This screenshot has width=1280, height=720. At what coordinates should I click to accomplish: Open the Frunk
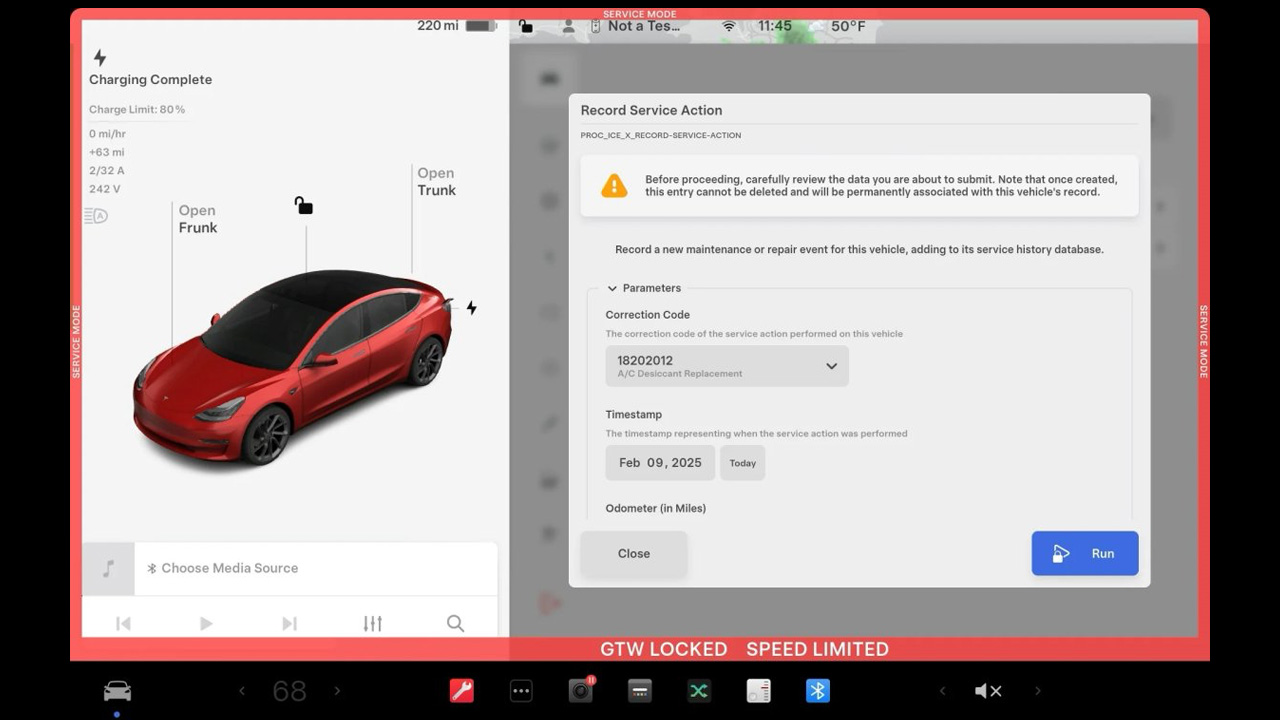pos(198,219)
